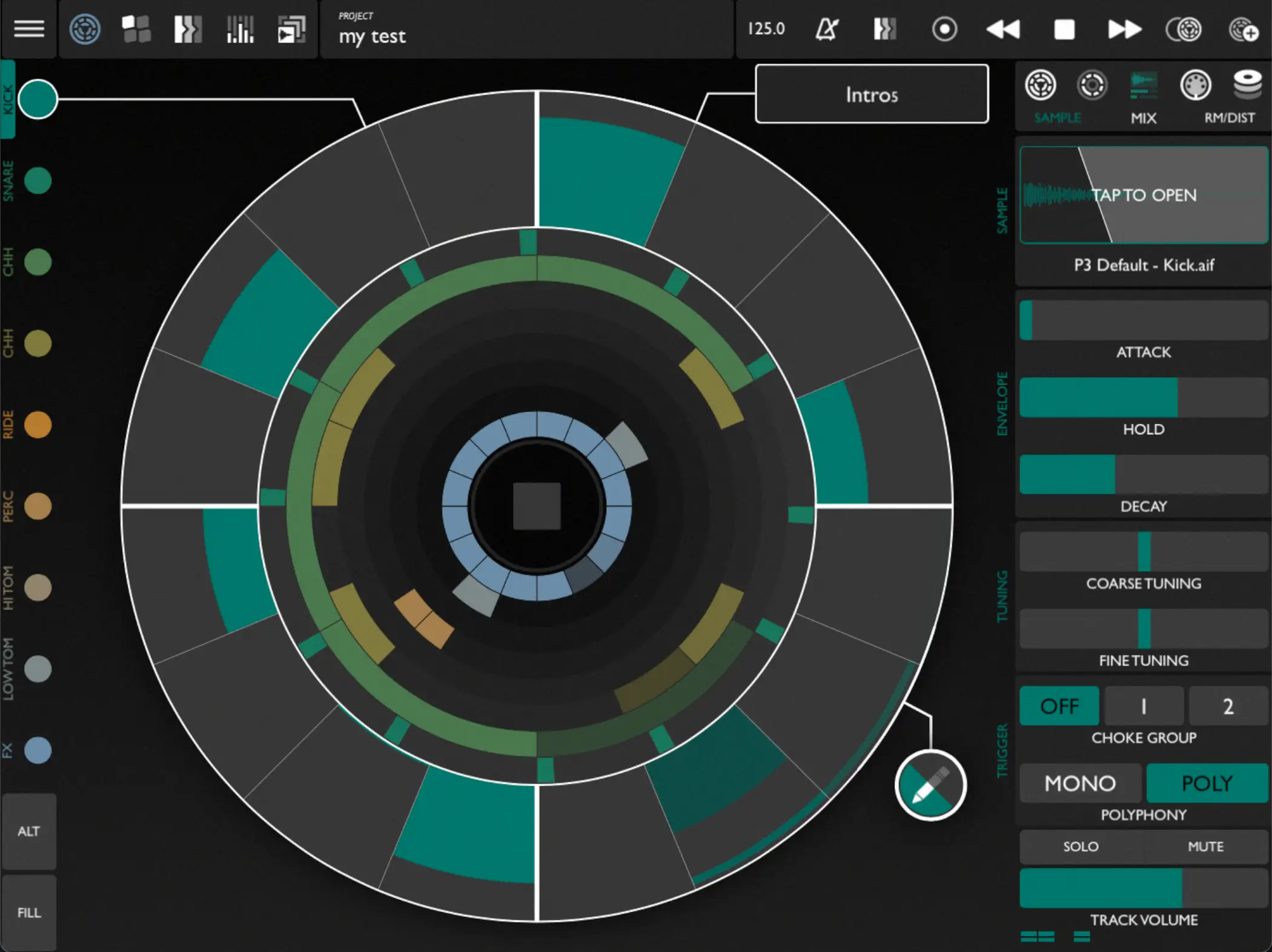Toggle MUTE for the track
Screen dimensions: 1272x952
[x=1205, y=847]
